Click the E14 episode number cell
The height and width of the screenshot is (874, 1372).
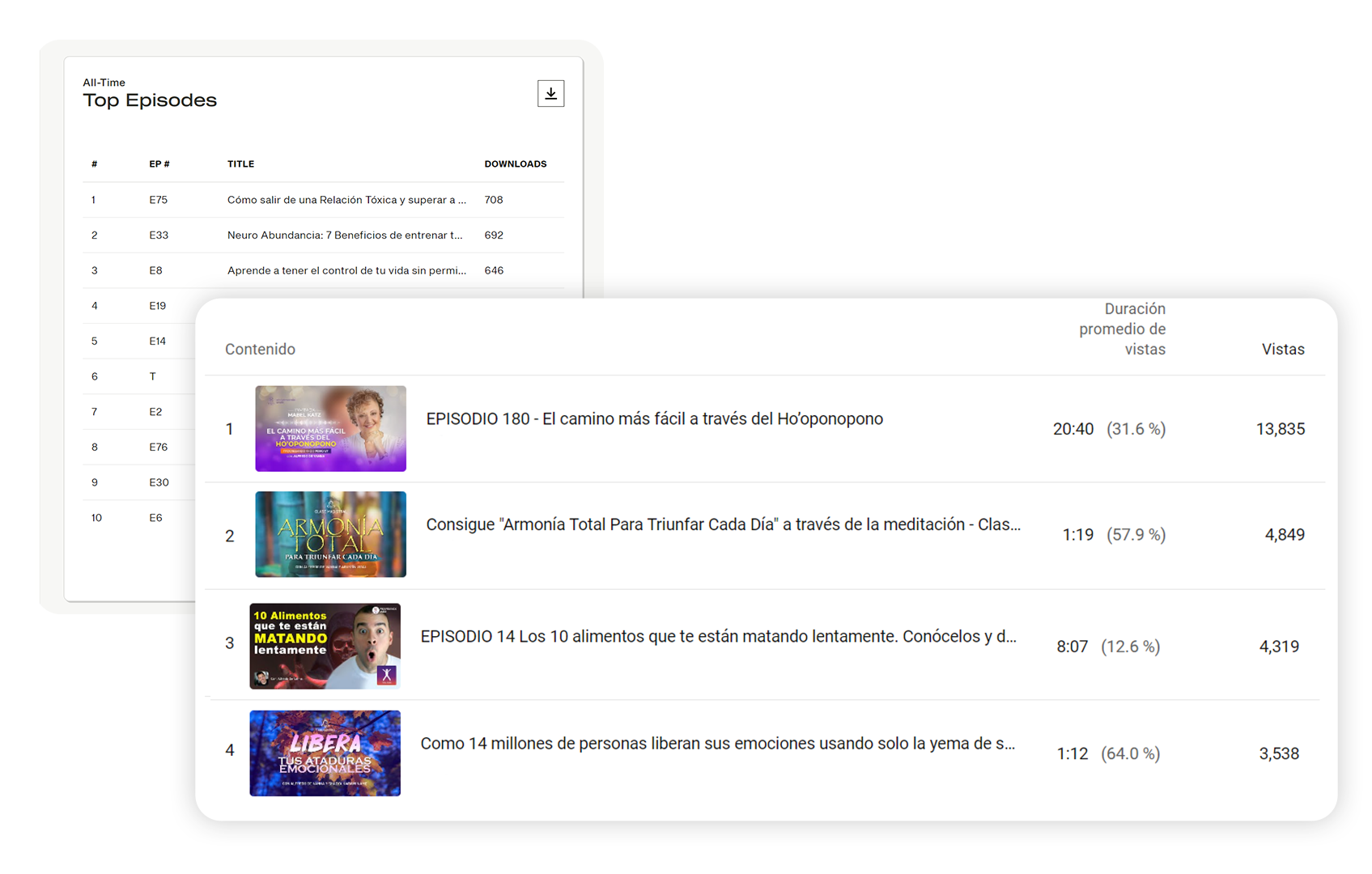click(x=158, y=342)
